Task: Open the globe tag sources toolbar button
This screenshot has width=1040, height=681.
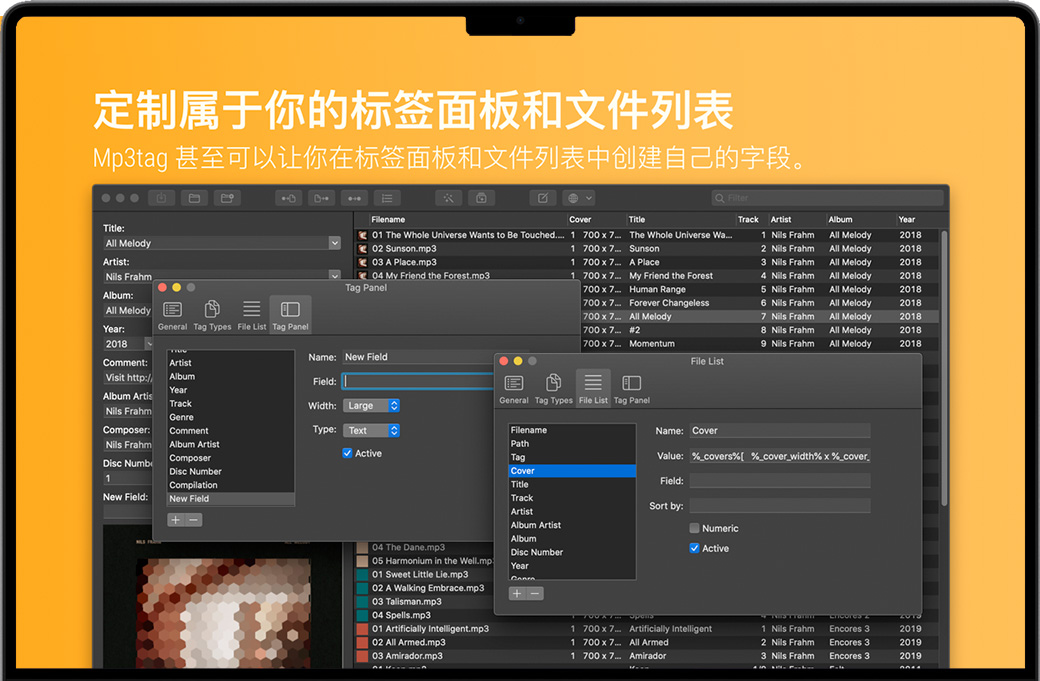Action: coord(578,198)
